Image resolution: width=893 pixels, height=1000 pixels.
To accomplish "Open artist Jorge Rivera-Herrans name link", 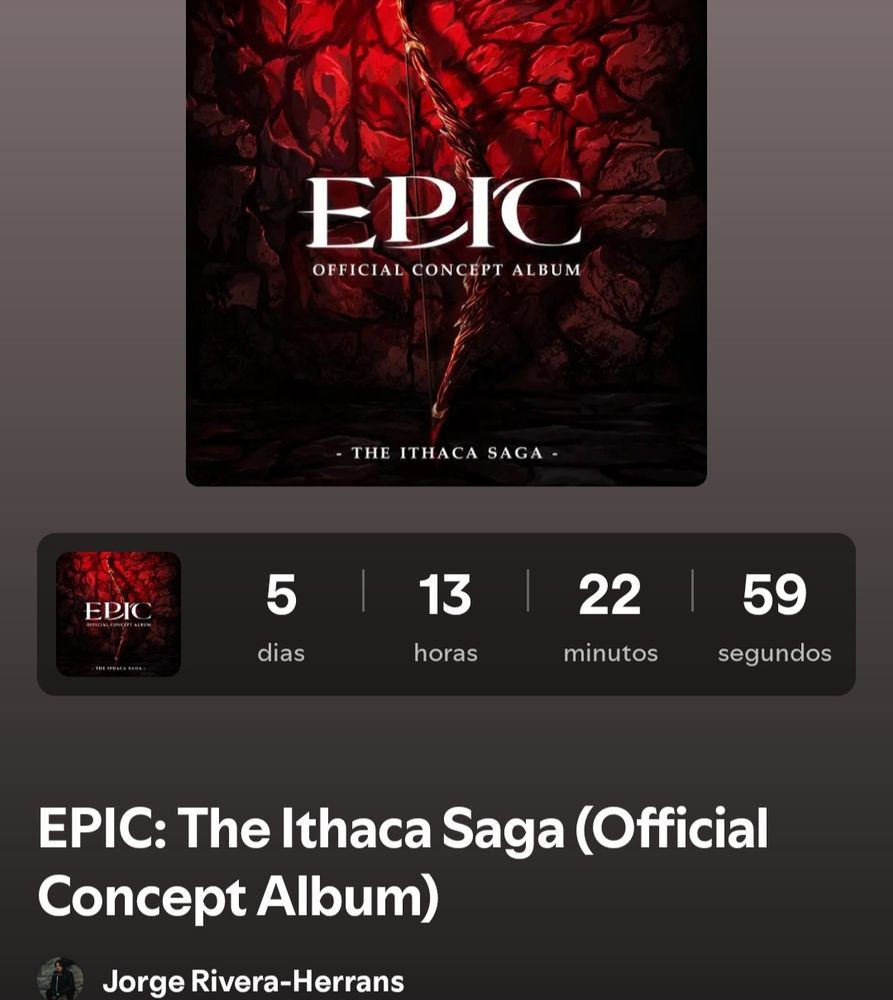I will coord(253,982).
